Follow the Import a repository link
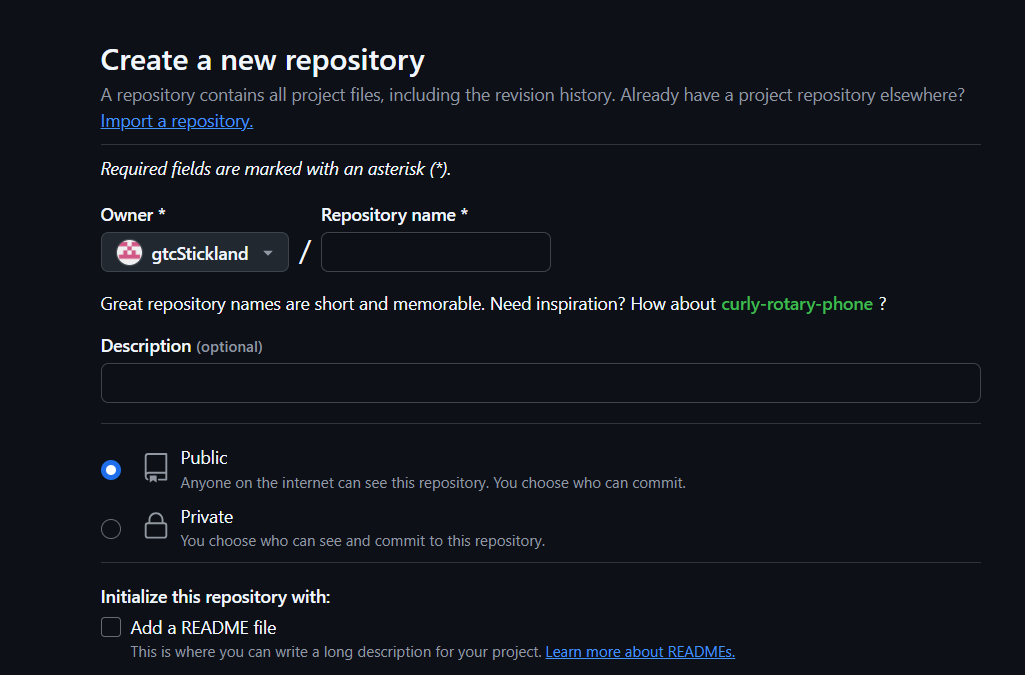This screenshot has width=1025, height=675. point(176,121)
